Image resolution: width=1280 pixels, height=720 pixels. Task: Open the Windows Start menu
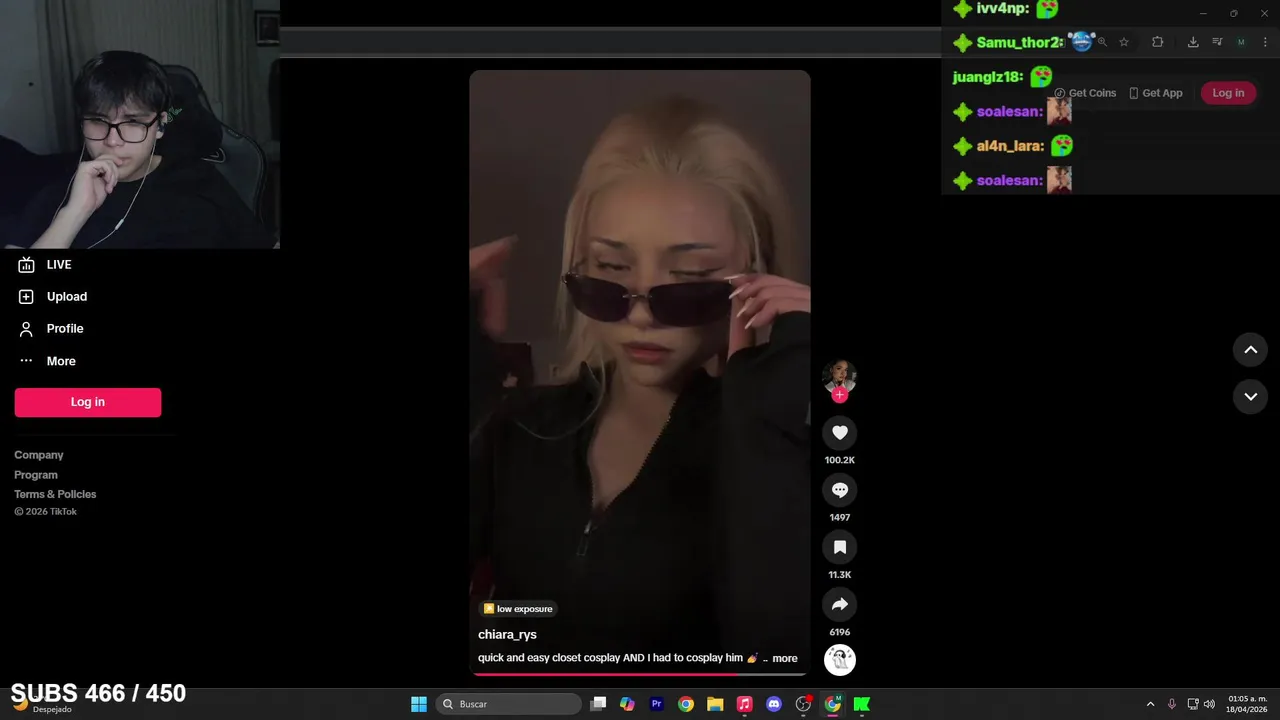(419, 704)
